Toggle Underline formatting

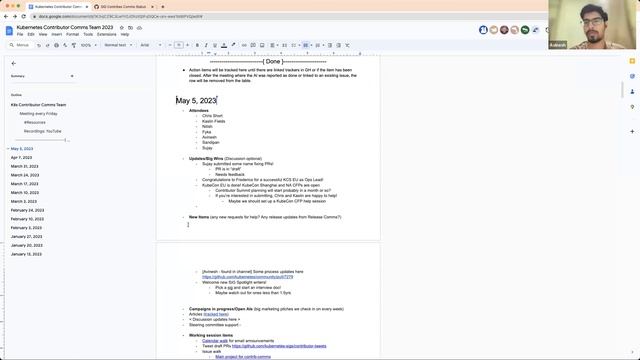pyautogui.click(x=215, y=45)
